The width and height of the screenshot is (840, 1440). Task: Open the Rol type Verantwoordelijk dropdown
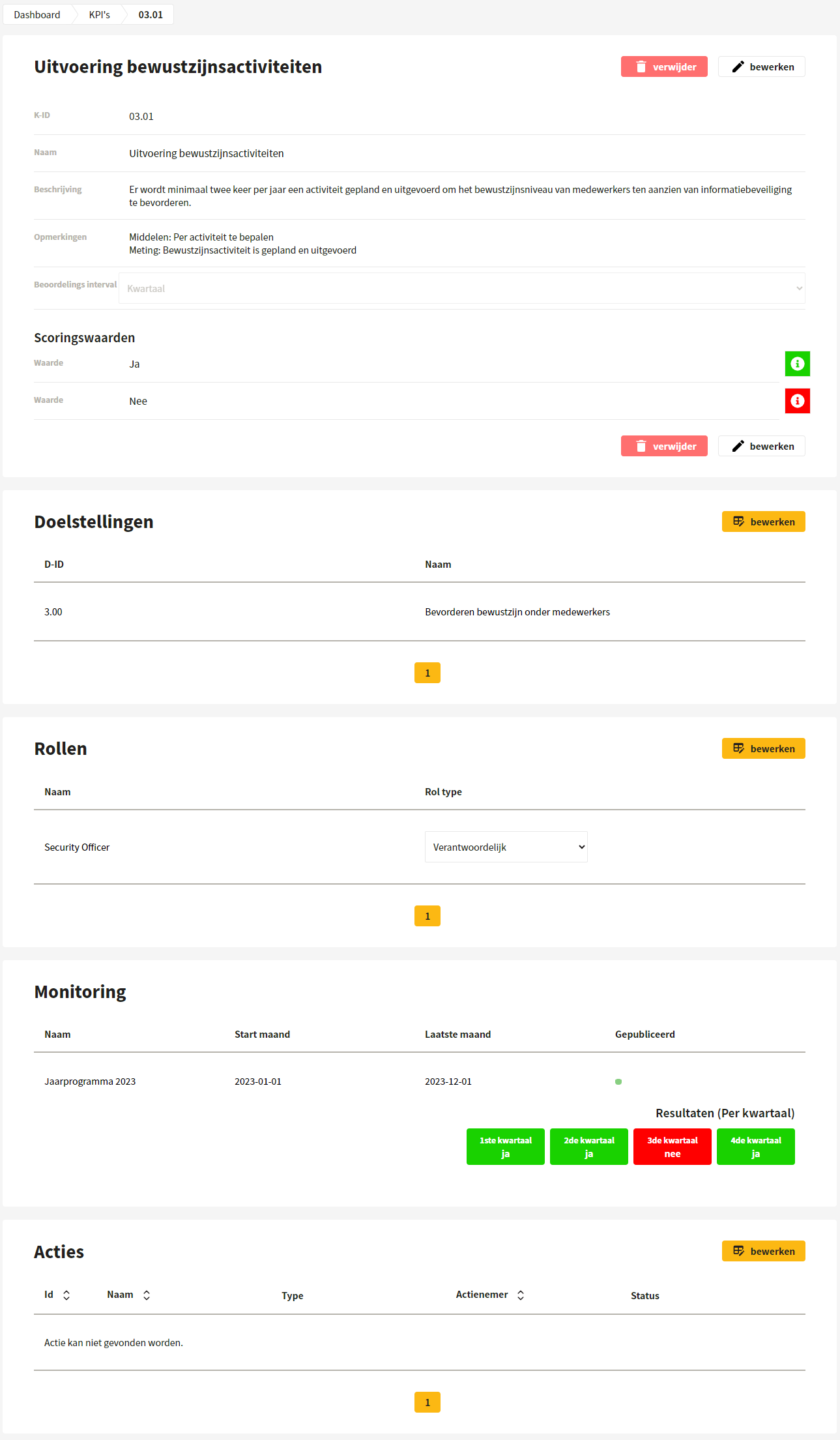click(506, 847)
